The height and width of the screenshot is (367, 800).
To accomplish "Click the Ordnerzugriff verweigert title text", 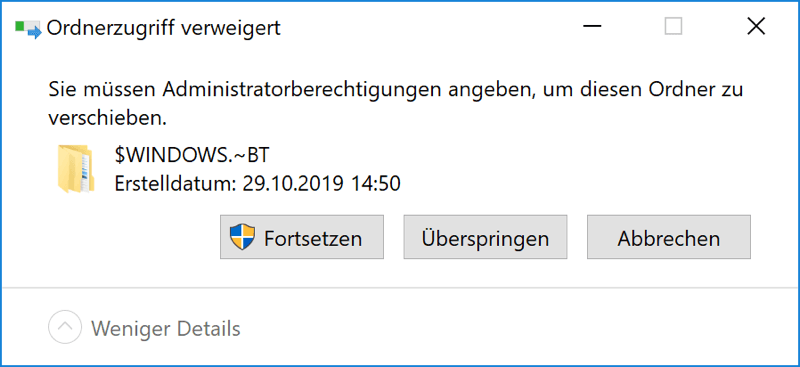I will pos(164,28).
